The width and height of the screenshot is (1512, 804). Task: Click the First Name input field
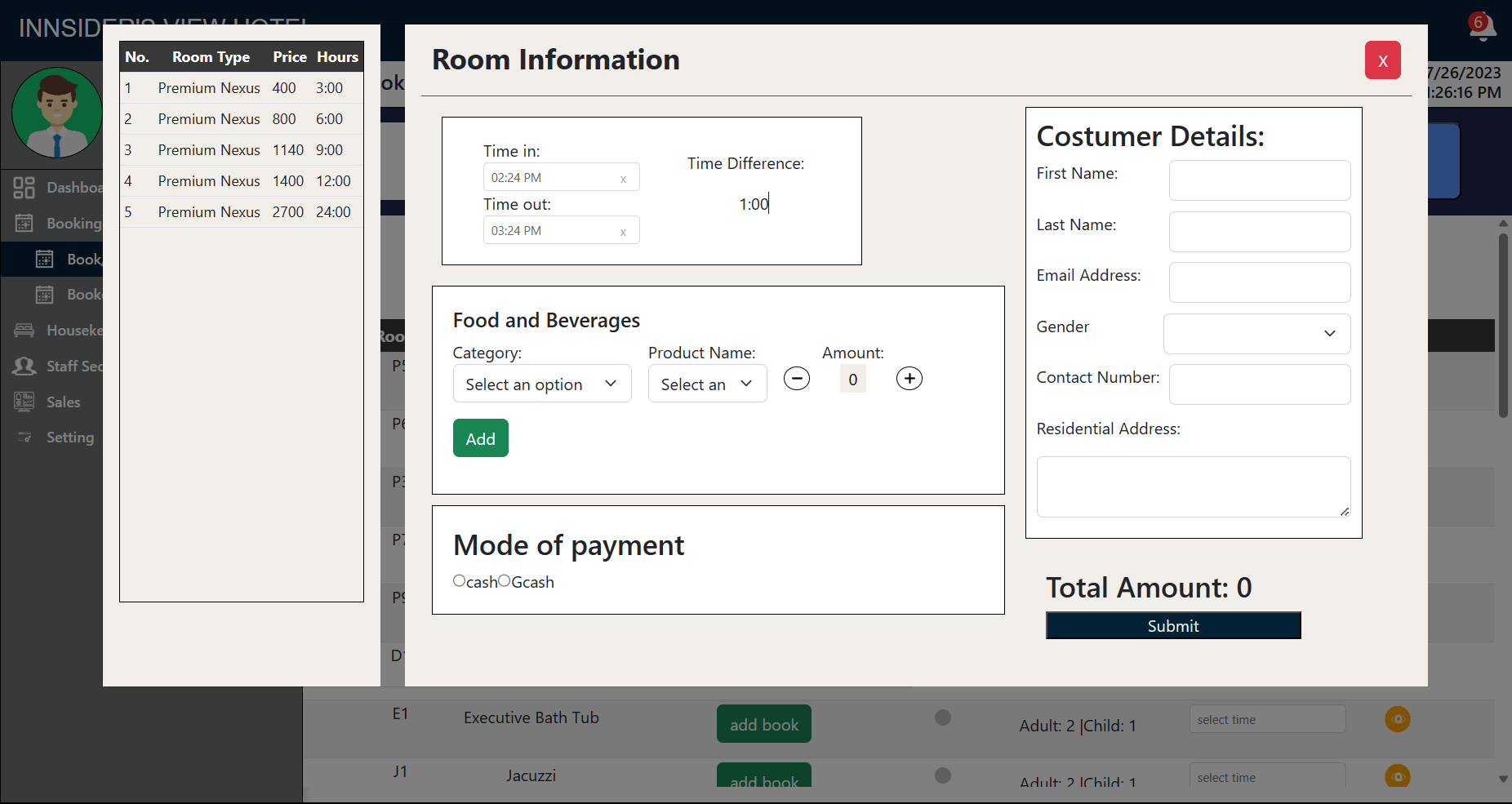coord(1259,180)
